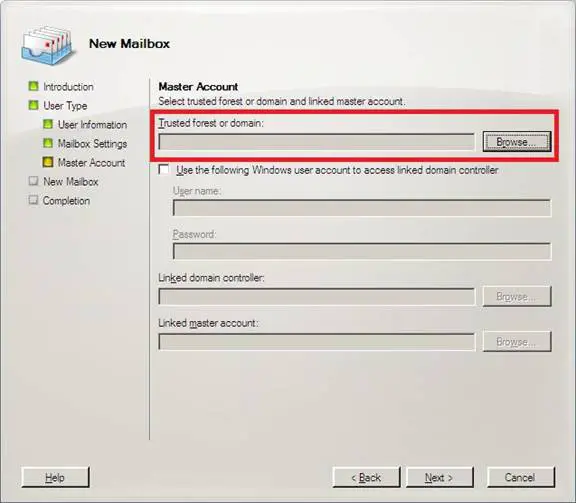Screen dimensions: 576x503
Task: Click the New Mailbox wizard mailbox icon
Action: [47, 46]
